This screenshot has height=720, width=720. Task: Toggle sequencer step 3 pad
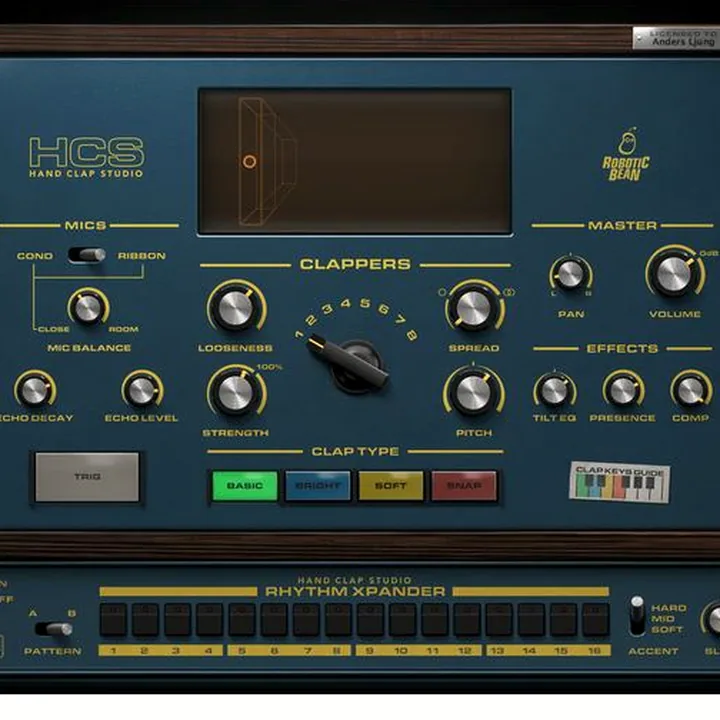tap(178, 619)
